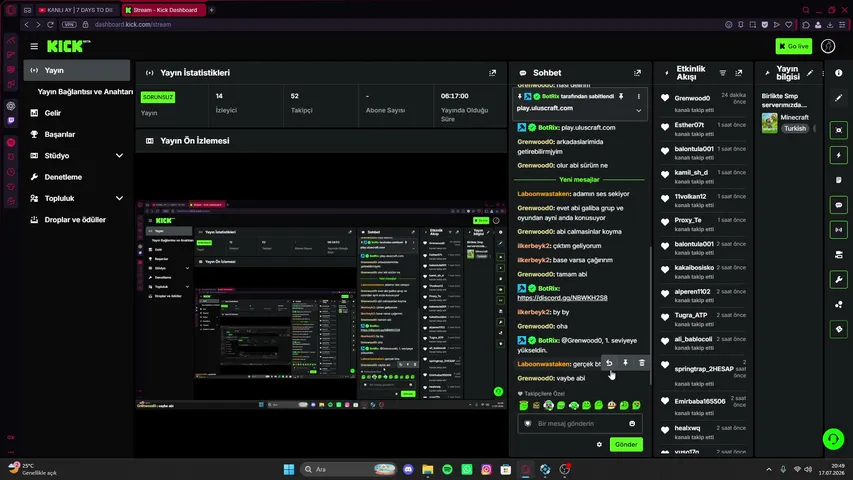Filter the Etkinlik Akışı feed
Viewport: 853px width, 480px height.
722,73
